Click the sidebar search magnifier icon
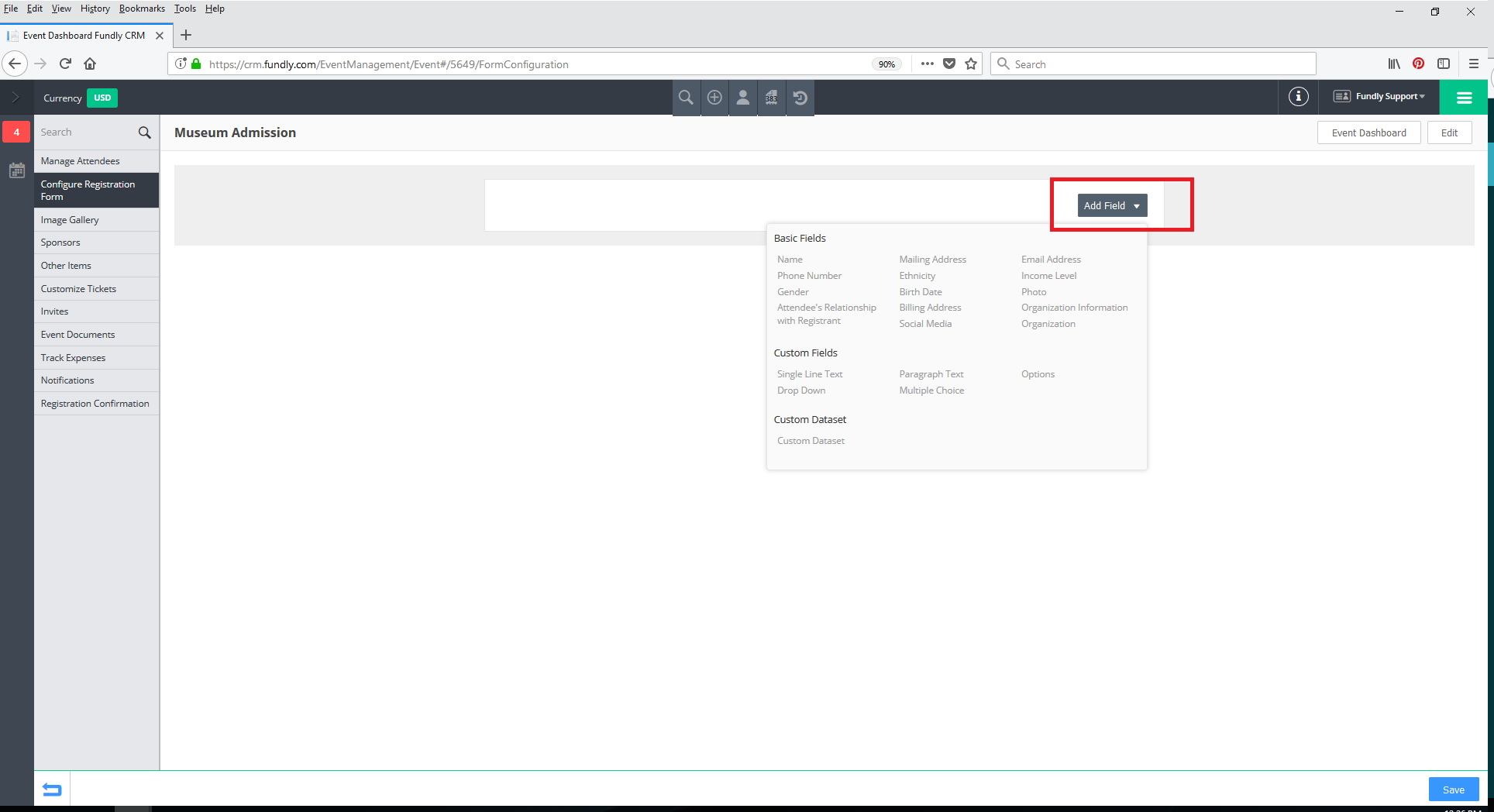 coord(145,132)
